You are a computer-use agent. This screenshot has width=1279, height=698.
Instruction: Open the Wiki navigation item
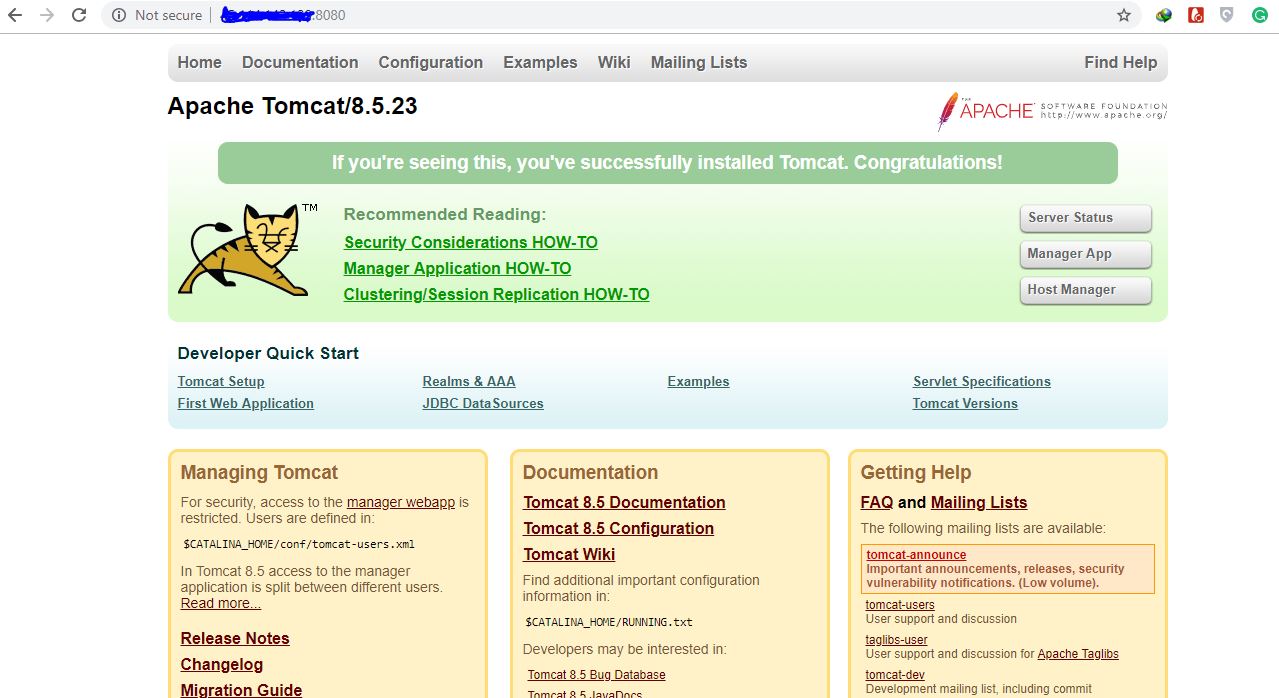pos(614,62)
